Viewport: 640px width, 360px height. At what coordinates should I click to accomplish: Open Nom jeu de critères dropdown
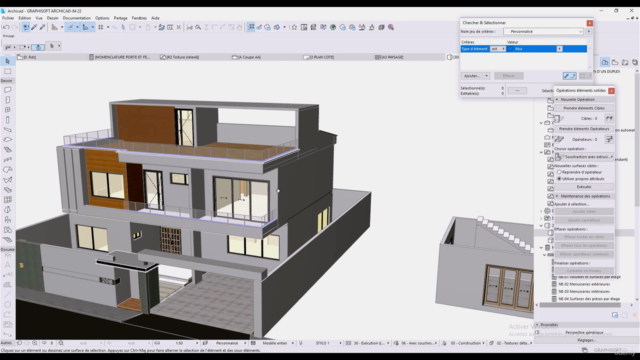tap(543, 31)
